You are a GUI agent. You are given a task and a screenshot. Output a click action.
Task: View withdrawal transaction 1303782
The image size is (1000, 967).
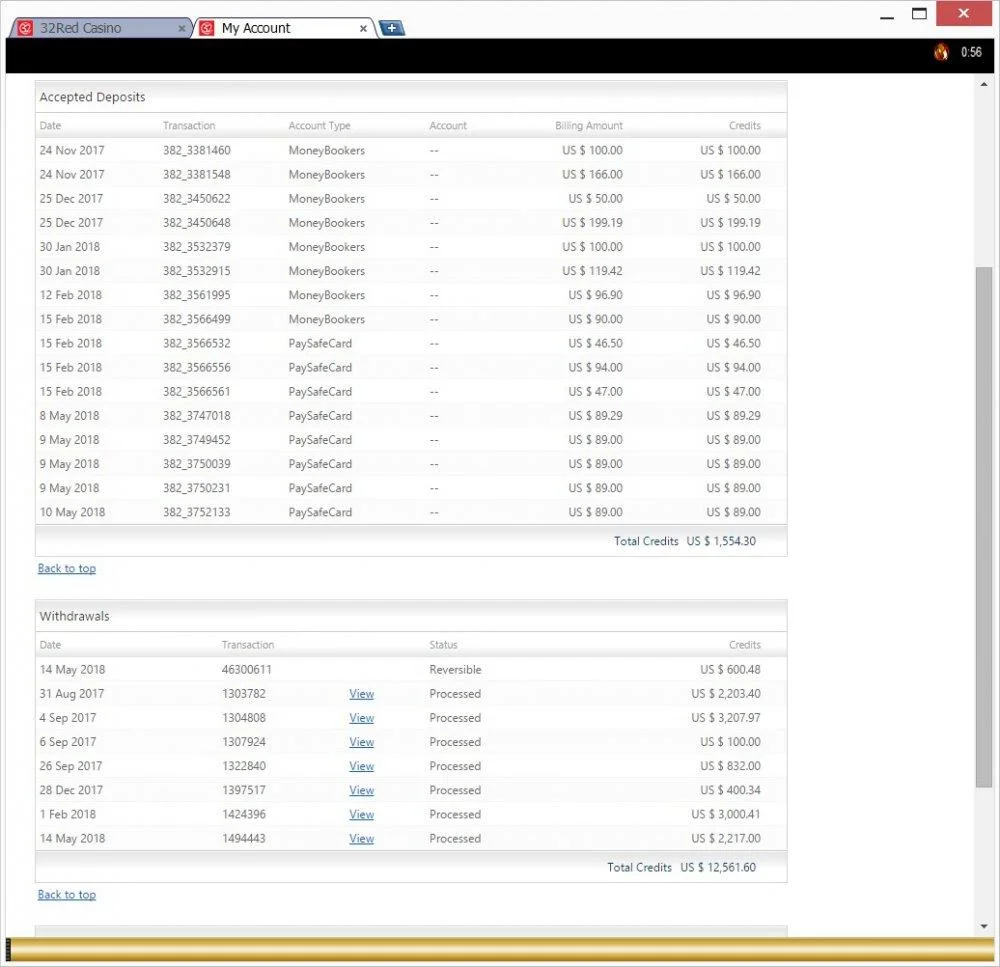click(x=362, y=694)
